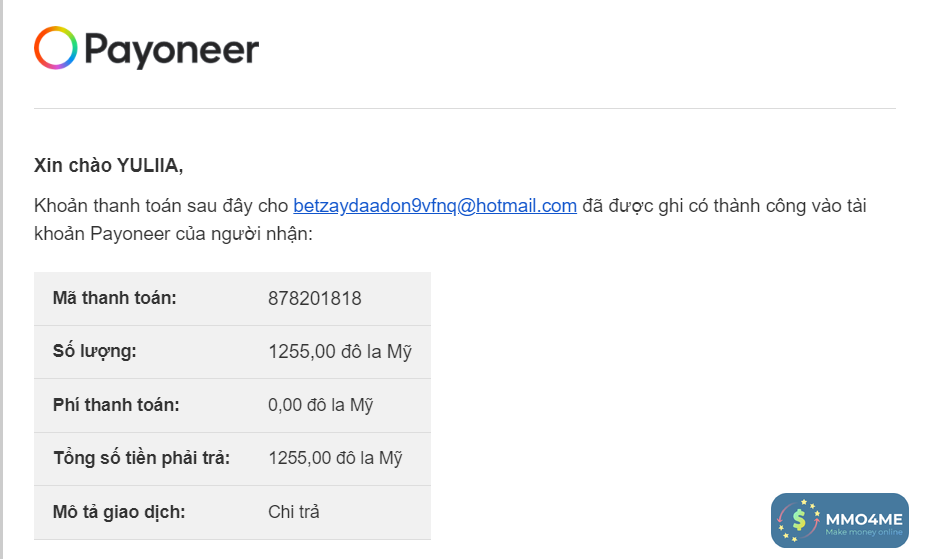Viewport: 925px width, 559px height.
Task: Click the fee value 0,00 đô la Mỹ
Action: [320, 405]
